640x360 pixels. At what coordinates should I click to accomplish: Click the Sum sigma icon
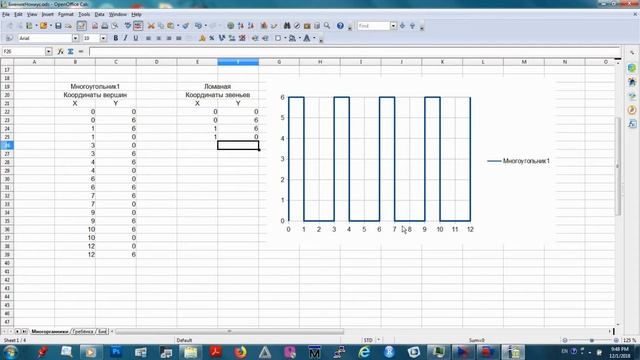point(70,51)
